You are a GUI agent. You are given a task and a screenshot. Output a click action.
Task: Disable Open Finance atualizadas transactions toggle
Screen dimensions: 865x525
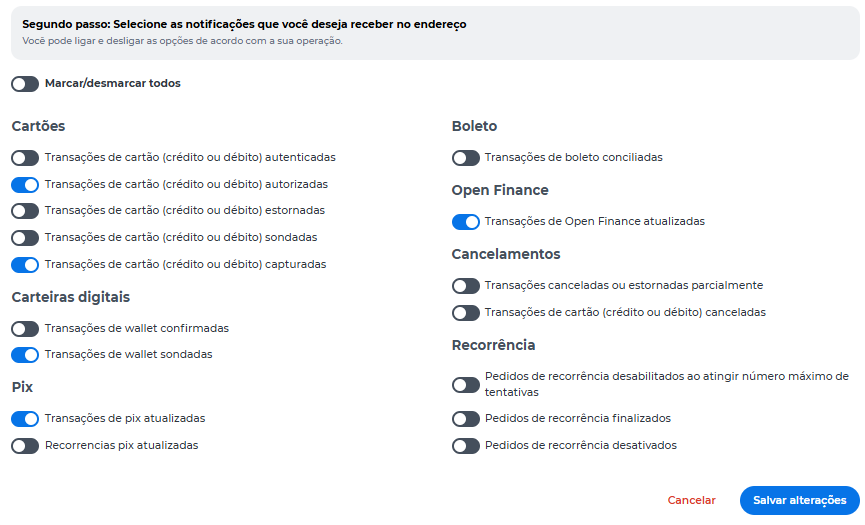[466, 222]
